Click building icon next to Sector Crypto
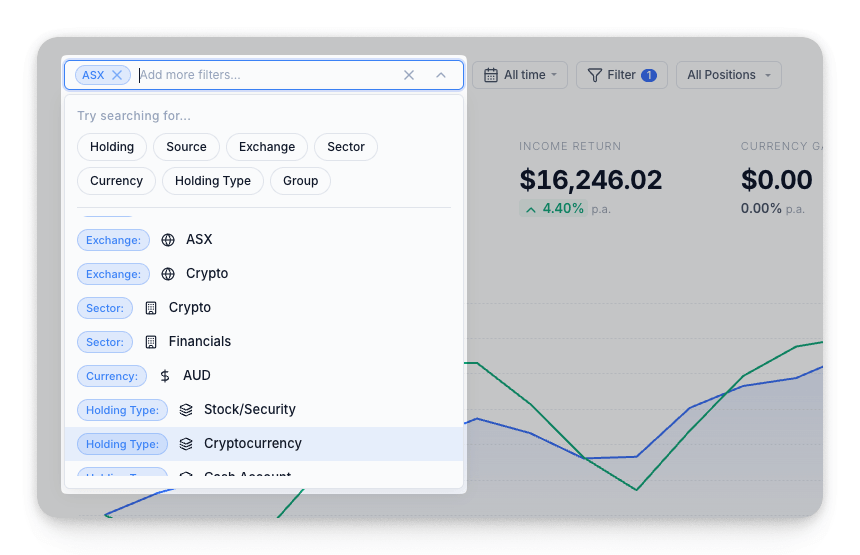 151,308
